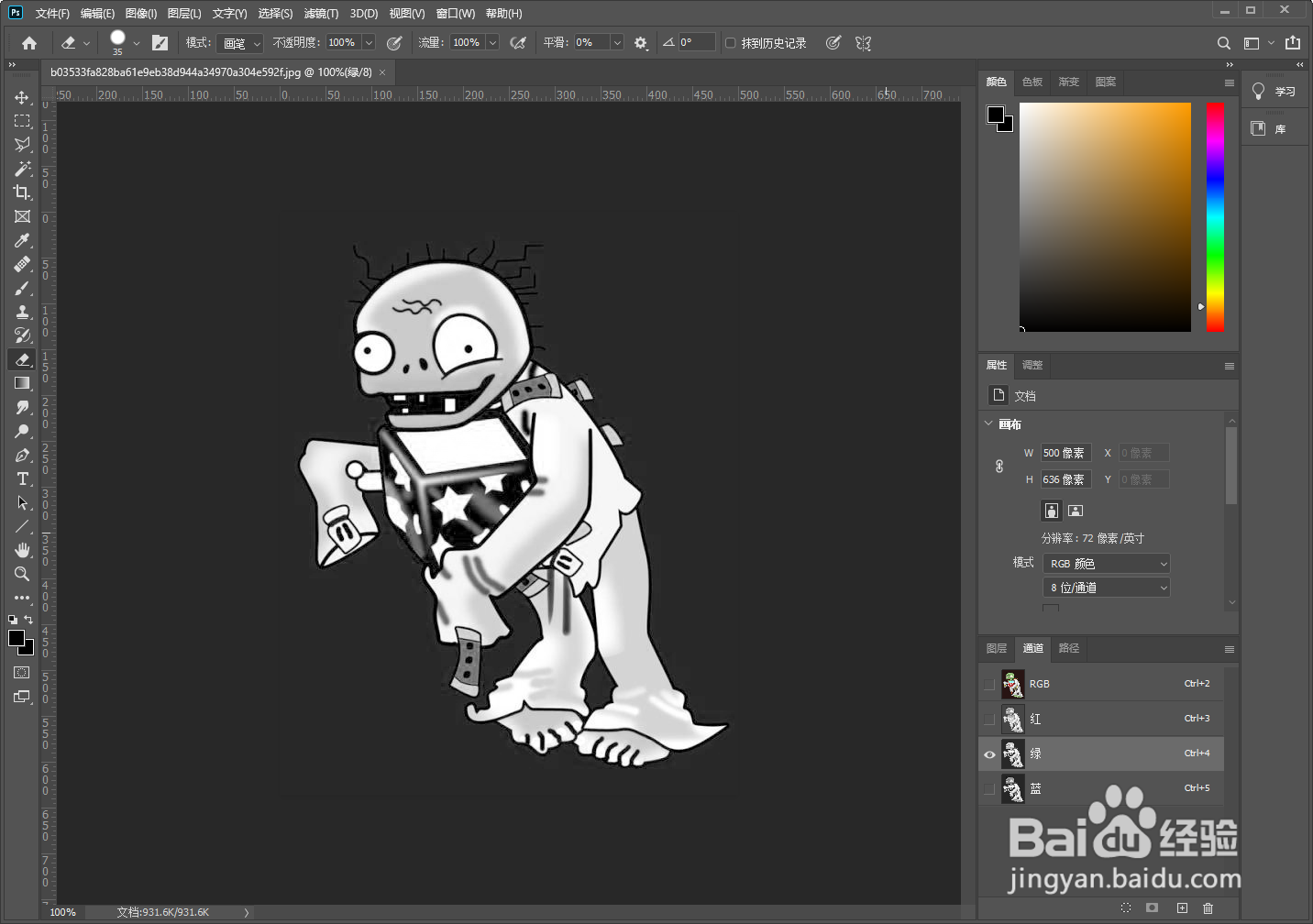Toggle pressure for size

pyautogui.click(x=833, y=43)
